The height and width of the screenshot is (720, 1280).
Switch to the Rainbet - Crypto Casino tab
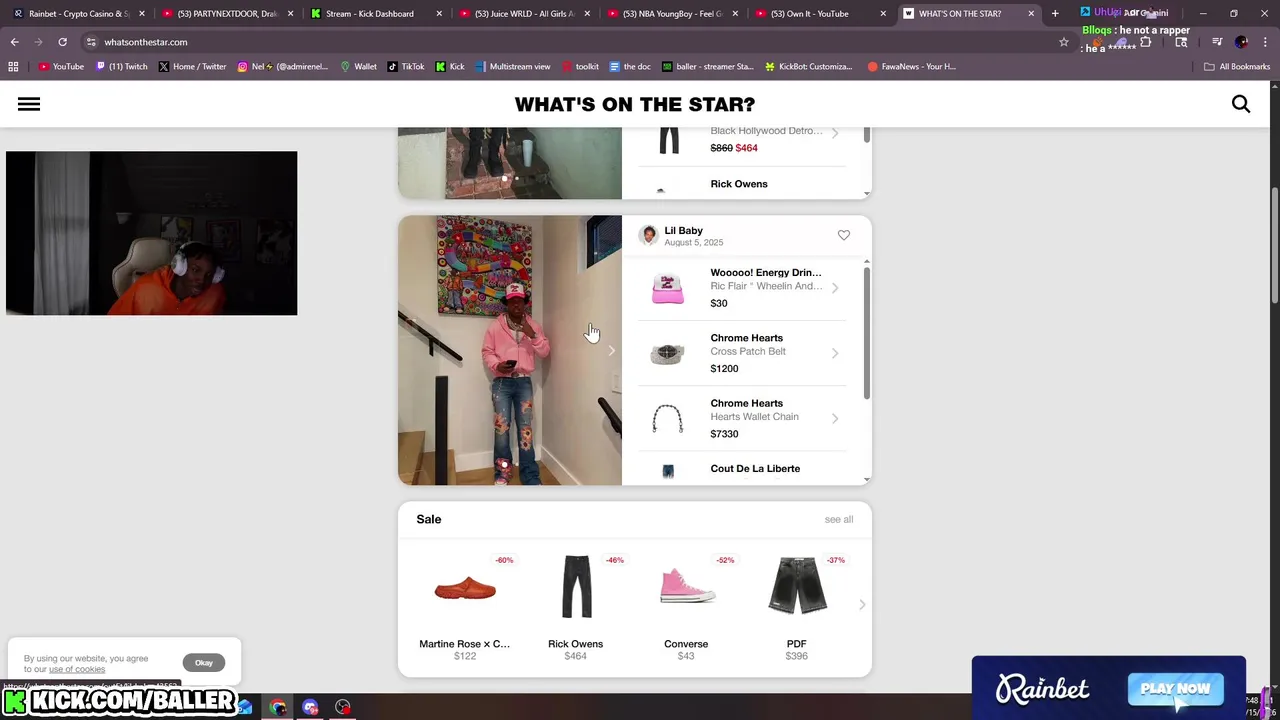tap(80, 13)
